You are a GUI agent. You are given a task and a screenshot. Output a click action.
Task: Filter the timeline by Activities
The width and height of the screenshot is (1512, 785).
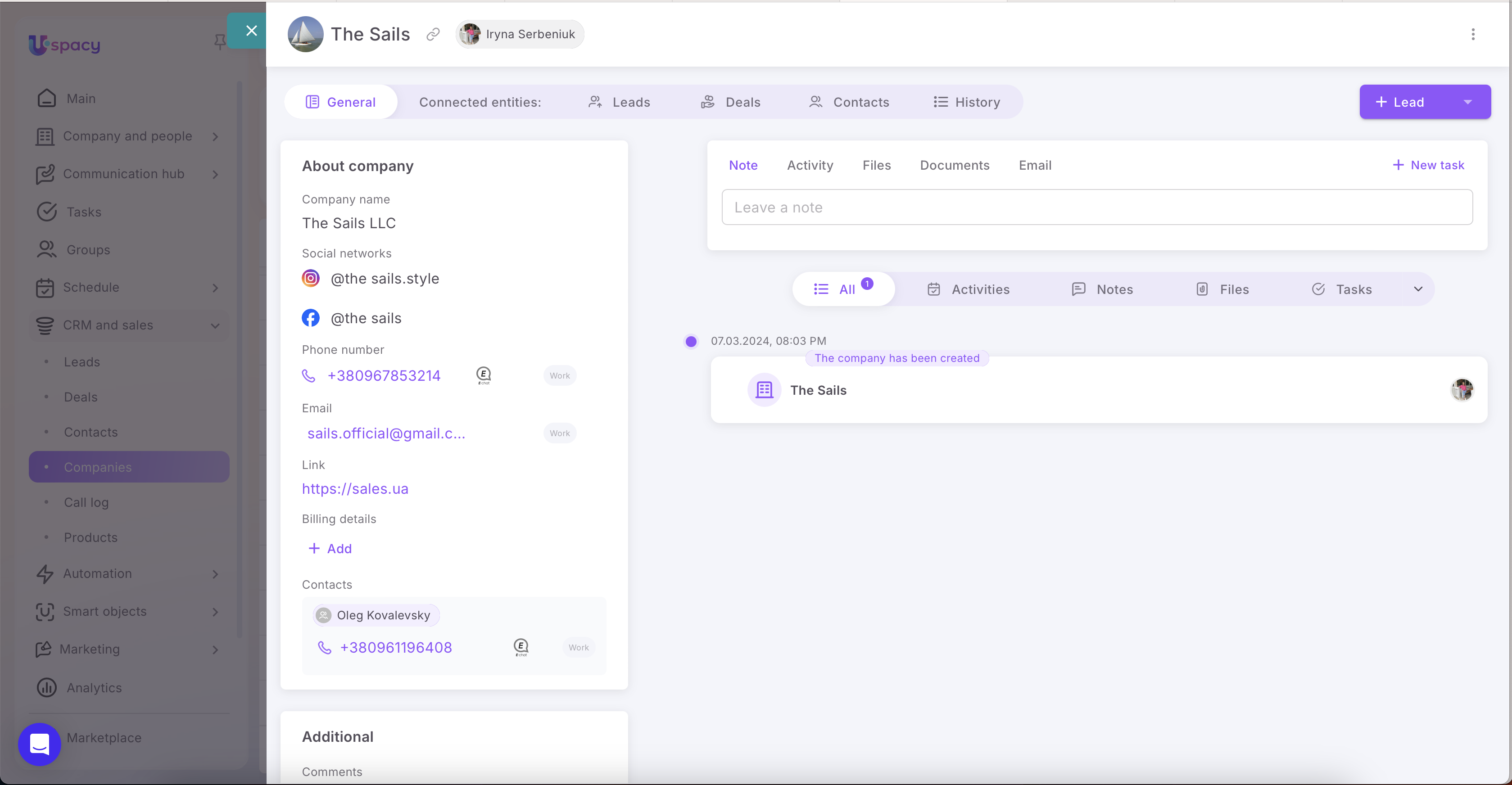(968, 289)
